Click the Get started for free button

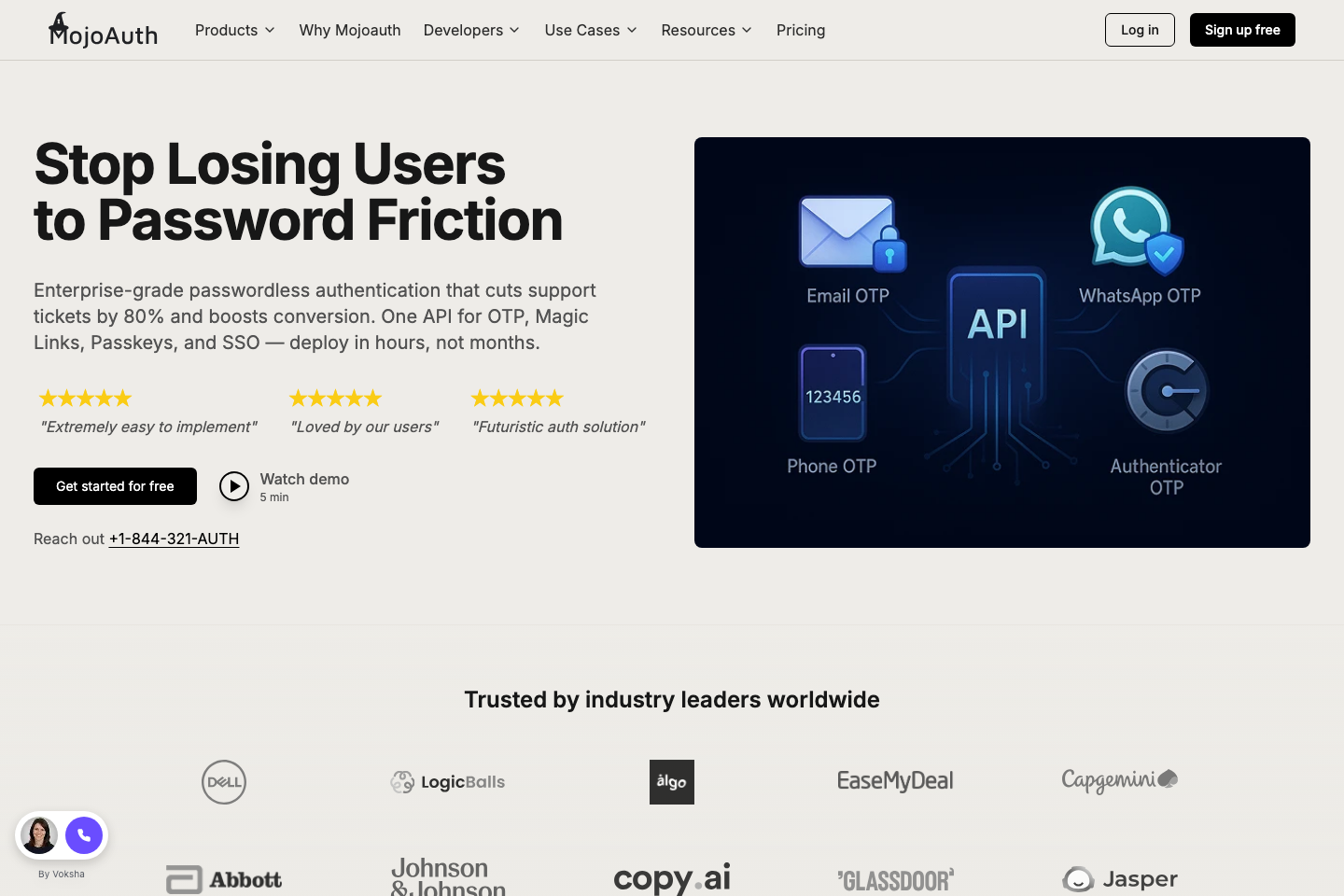tap(115, 486)
